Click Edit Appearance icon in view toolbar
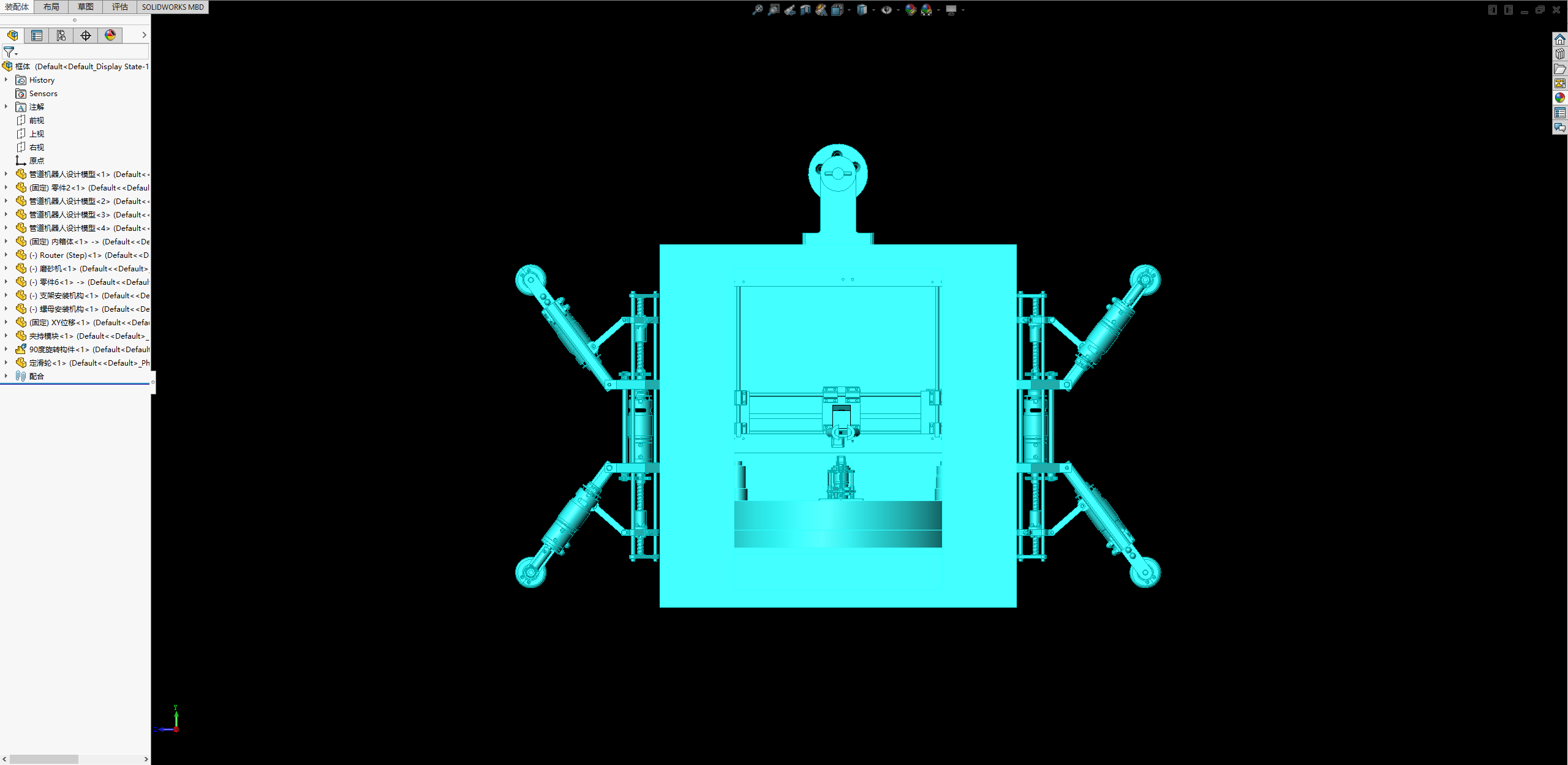The width and height of the screenshot is (1568, 765). click(911, 10)
